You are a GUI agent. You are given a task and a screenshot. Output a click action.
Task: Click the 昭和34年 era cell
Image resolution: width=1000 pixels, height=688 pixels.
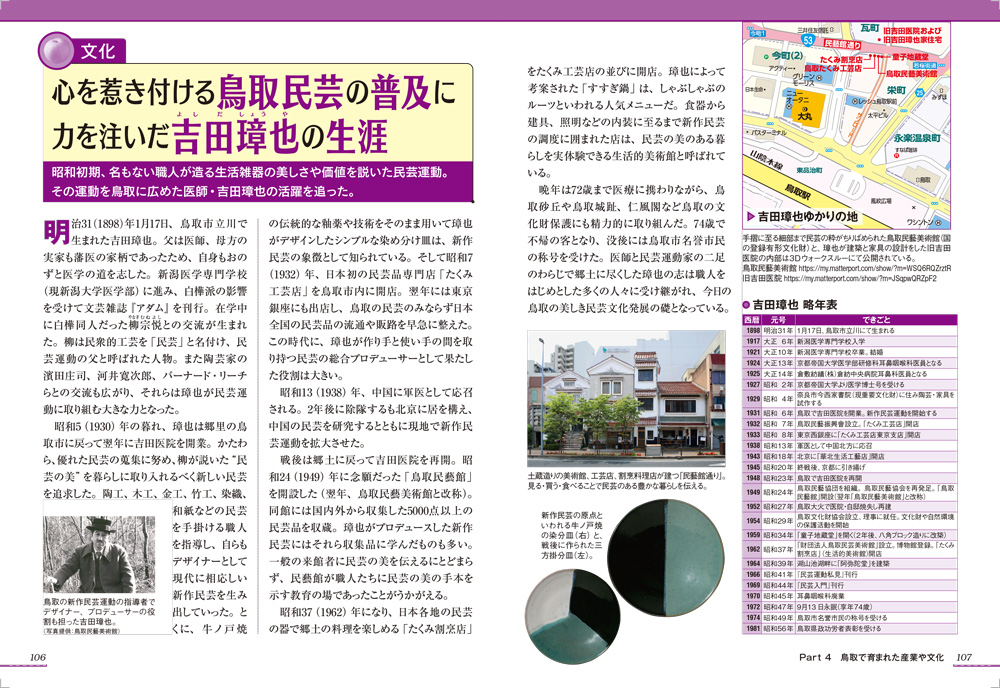[778, 536]
